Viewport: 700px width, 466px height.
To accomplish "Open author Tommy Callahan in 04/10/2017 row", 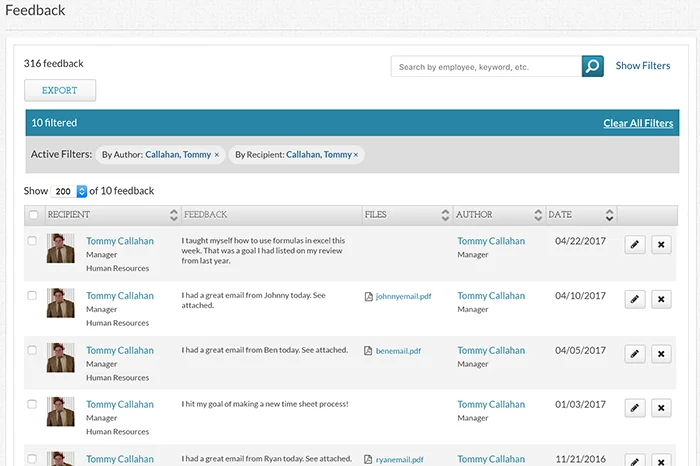I will (x=491, y=296).
